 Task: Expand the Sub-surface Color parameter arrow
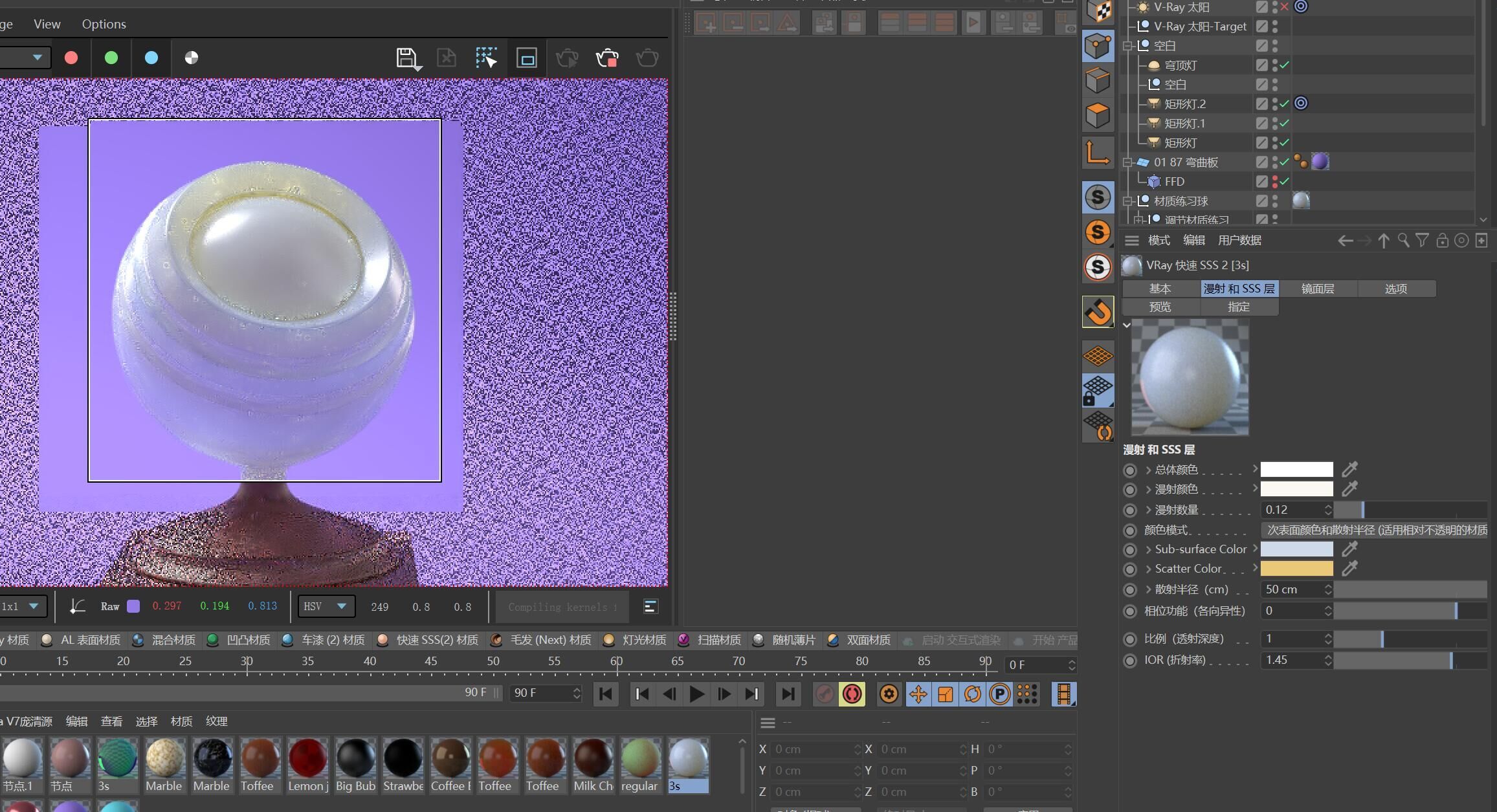coord(1148,549)
